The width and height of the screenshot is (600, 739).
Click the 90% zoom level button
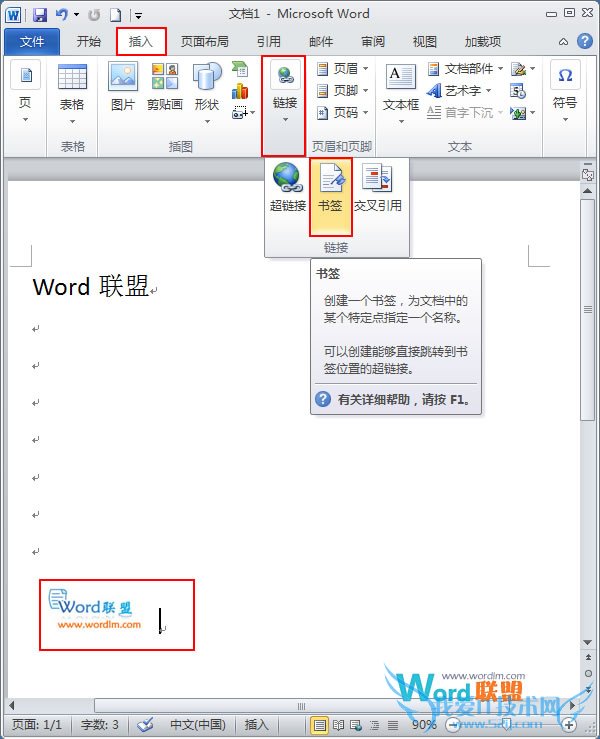point(424,724)
